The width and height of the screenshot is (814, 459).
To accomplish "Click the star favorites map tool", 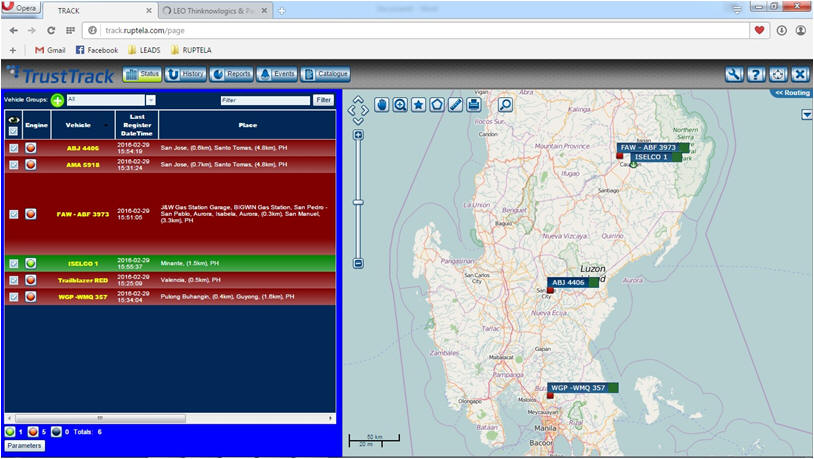I will [418, 105].
